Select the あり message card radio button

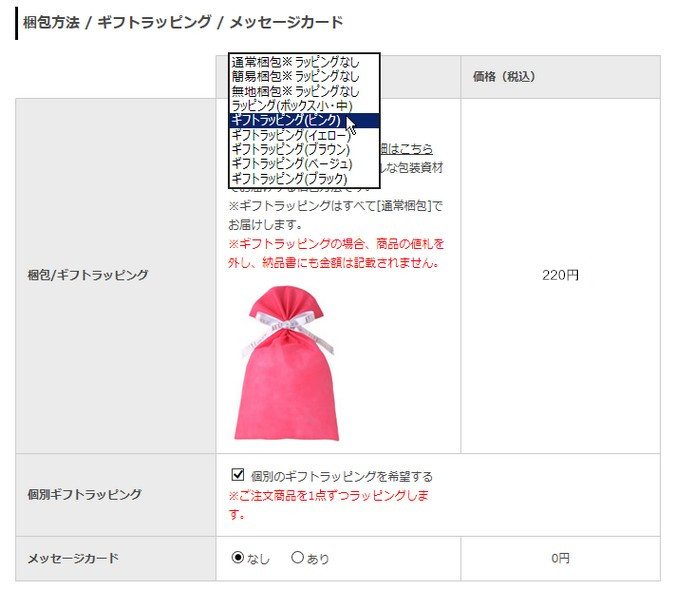tap(297, 557)
